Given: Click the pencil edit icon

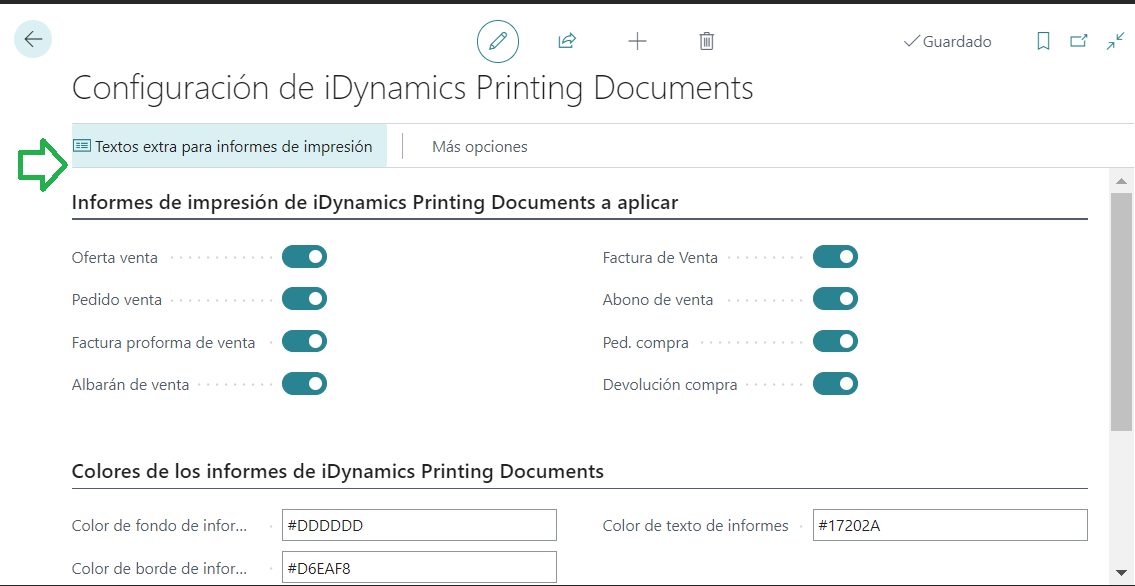Looking at the screenshot, I should [498, 41].
